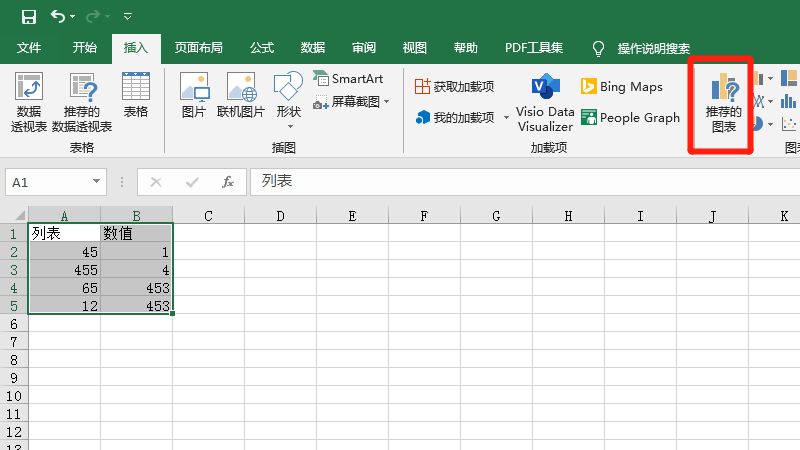Insert a 数据透视表 PivotTable

click(29, 102)
